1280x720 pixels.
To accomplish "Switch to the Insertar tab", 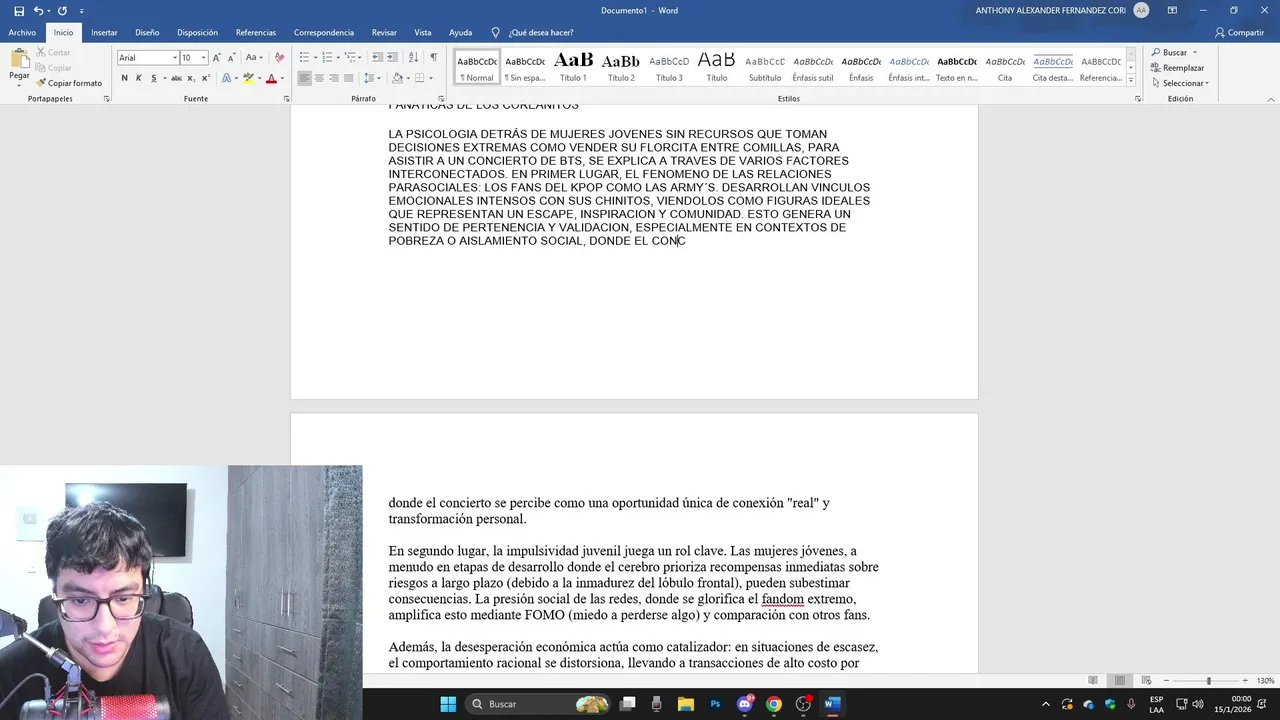I will pos(104,33).
